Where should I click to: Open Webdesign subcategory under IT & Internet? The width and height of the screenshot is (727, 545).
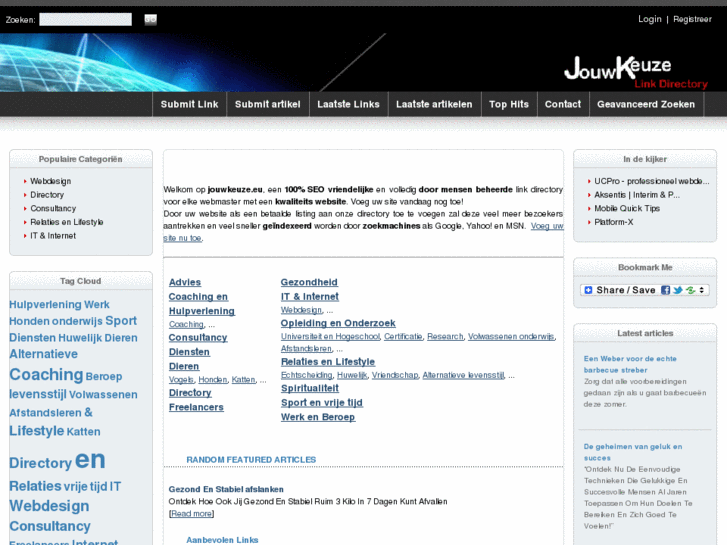301,310
